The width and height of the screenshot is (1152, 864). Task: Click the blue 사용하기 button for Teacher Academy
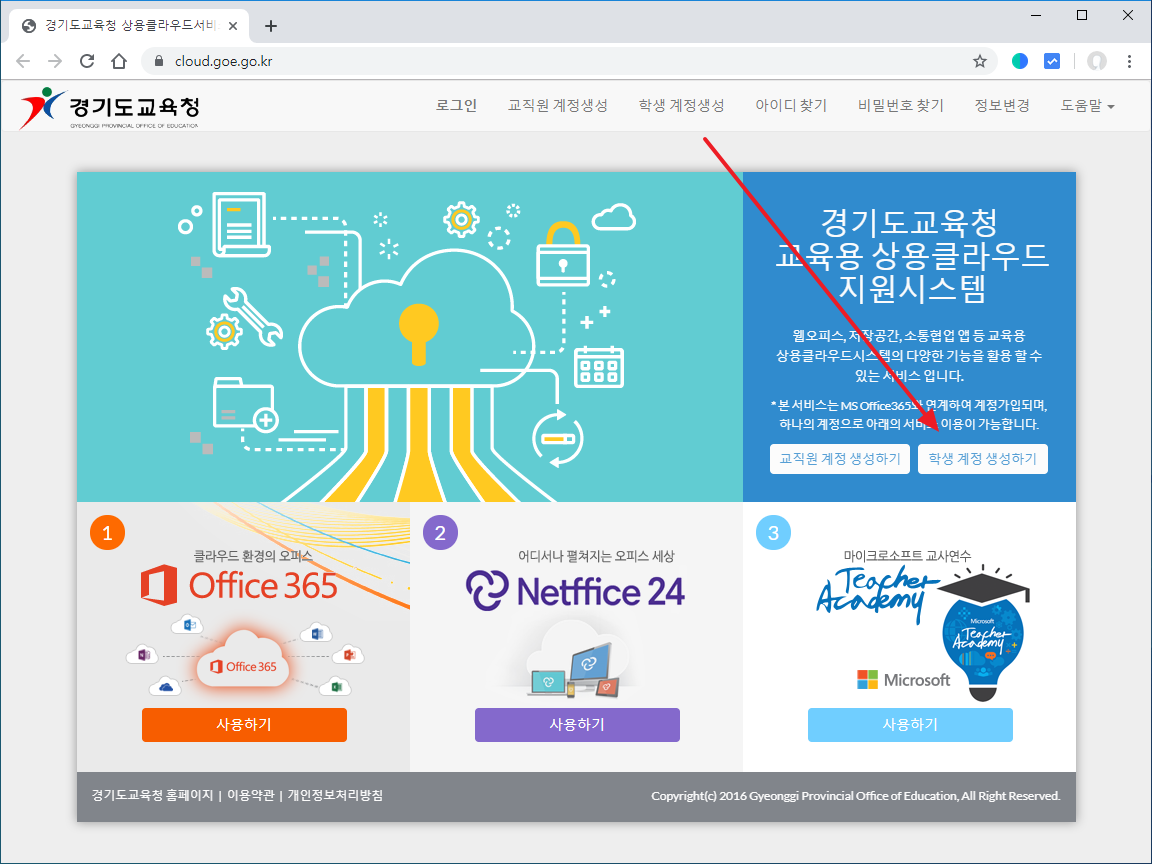[910, 724]
